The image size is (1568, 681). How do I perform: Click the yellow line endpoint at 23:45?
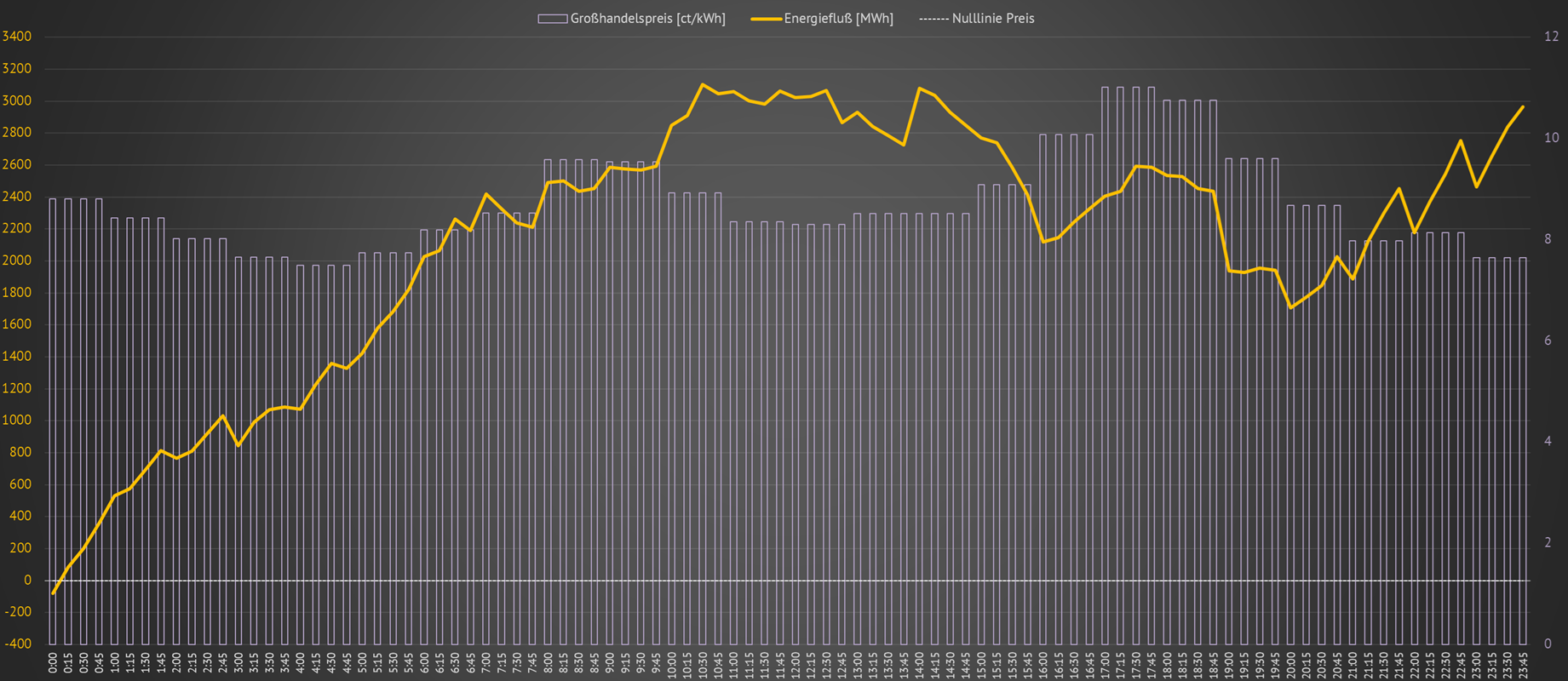(x=1523, y=107)
